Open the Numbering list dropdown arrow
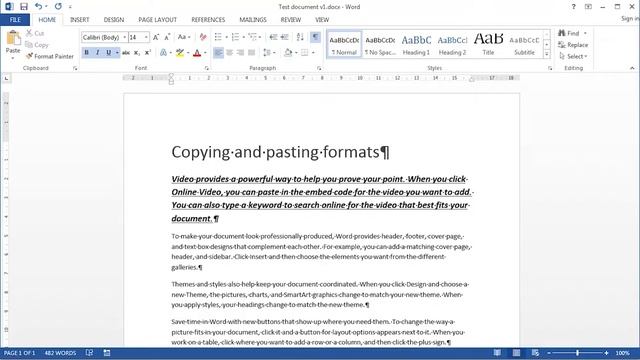This screenshot has width=640, height=360. (244, 37)
